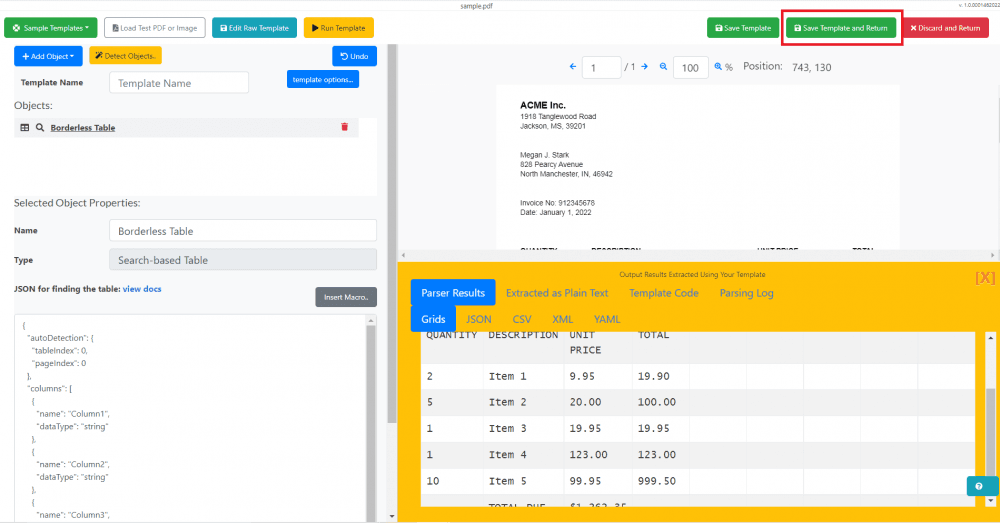Close the output results panel
Screen dimensions: 1000x523
(x=984, y=277)
